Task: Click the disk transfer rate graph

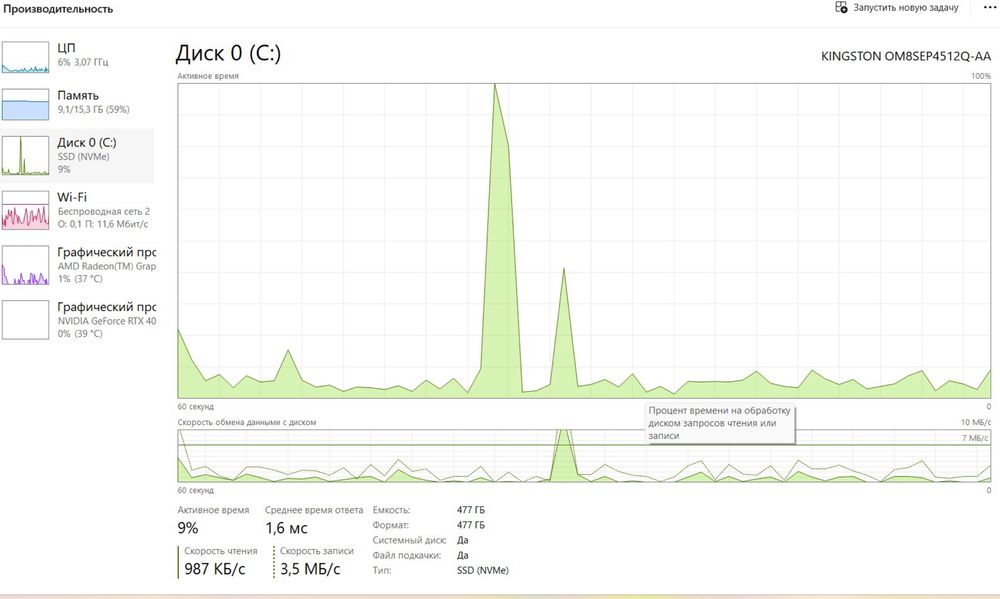Action: click(584, 455)
